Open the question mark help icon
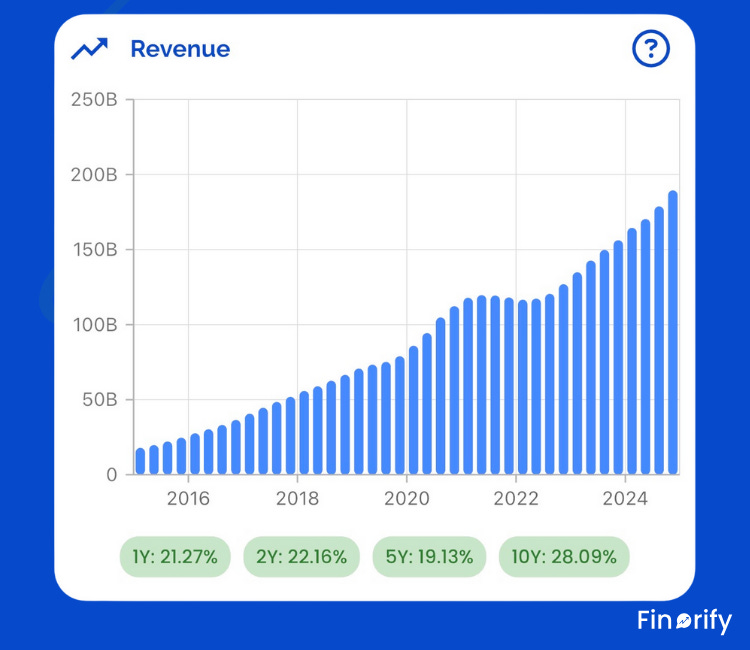Image resolution: width=750 pixels, height=650 pixels. click(x=651, y=48)
